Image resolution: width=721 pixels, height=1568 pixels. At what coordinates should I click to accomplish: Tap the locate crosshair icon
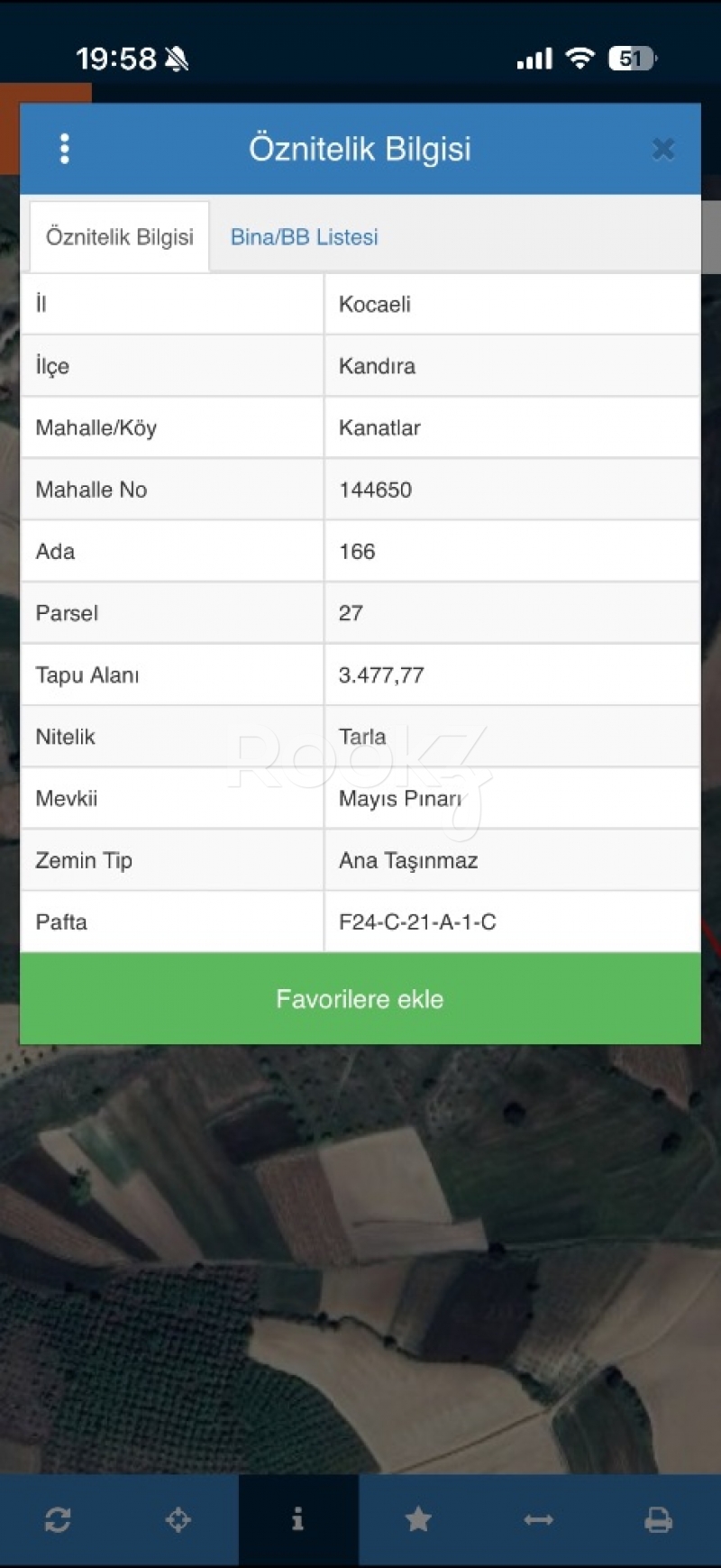(178, 1520)
